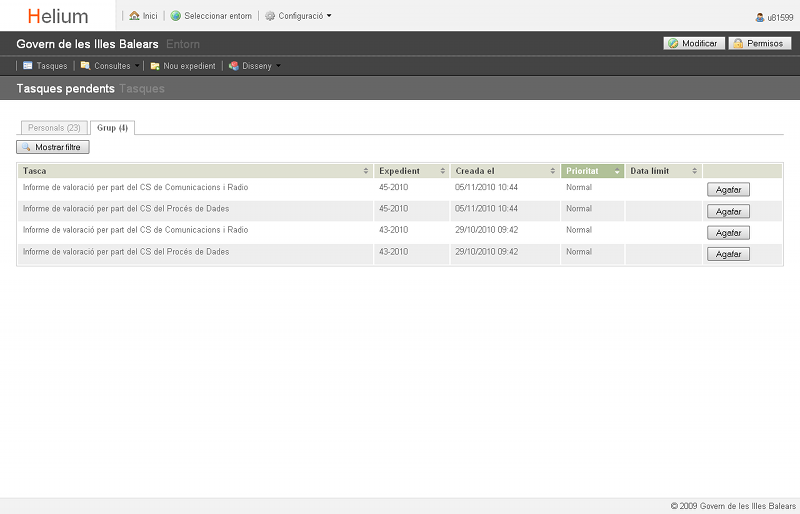Click the Nou expedient folder icon

(155, 66)
